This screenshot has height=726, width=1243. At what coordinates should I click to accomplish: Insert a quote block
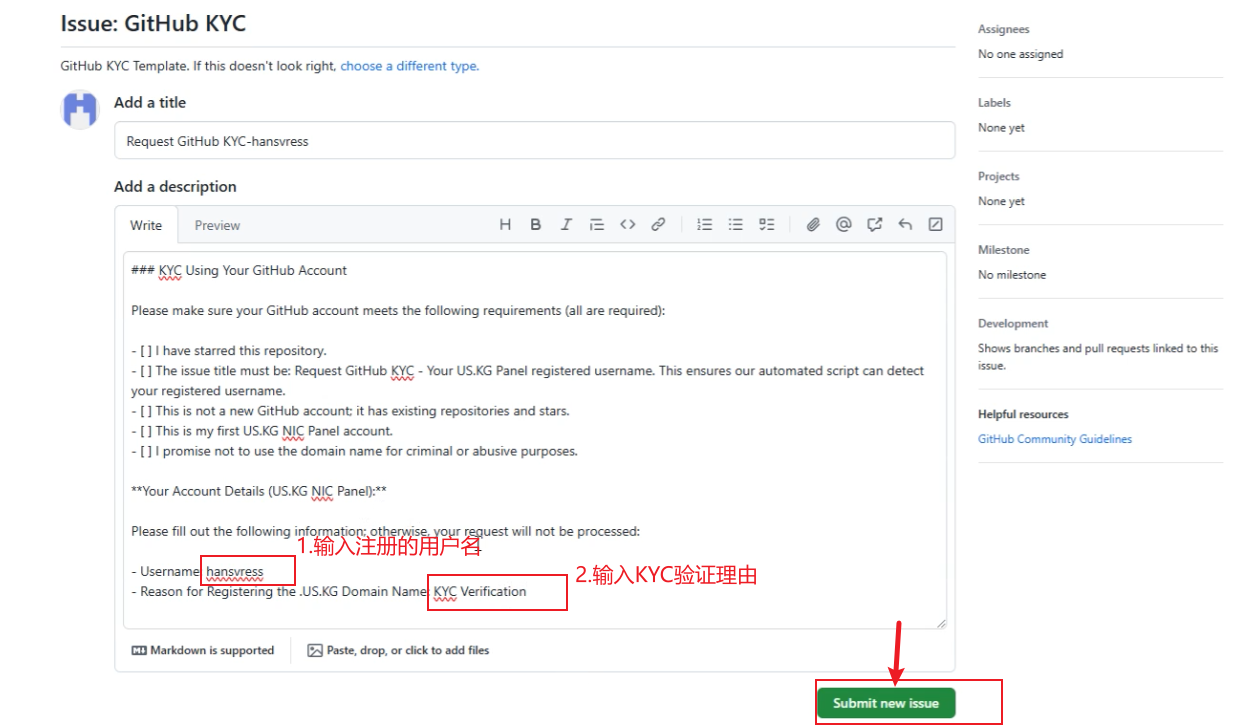[x=597, y=225]
